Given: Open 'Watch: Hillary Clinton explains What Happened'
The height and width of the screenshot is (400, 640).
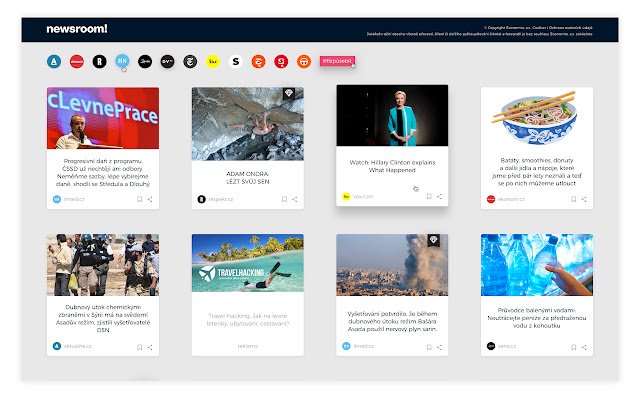Looking at the screenshot, I should pyautogui.click(x=392, y=166).
